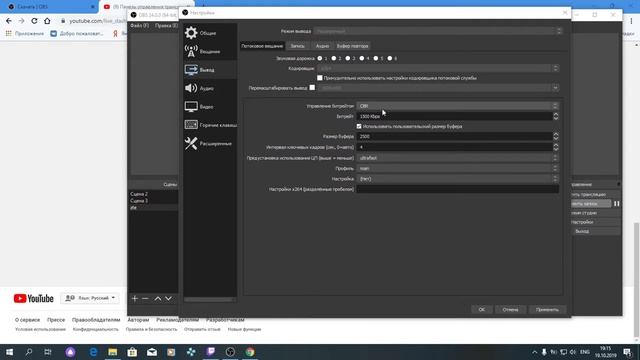Open the notification center on the taskbar
Image resolution: width=640 pixels, height=360 pixels.
627,352
